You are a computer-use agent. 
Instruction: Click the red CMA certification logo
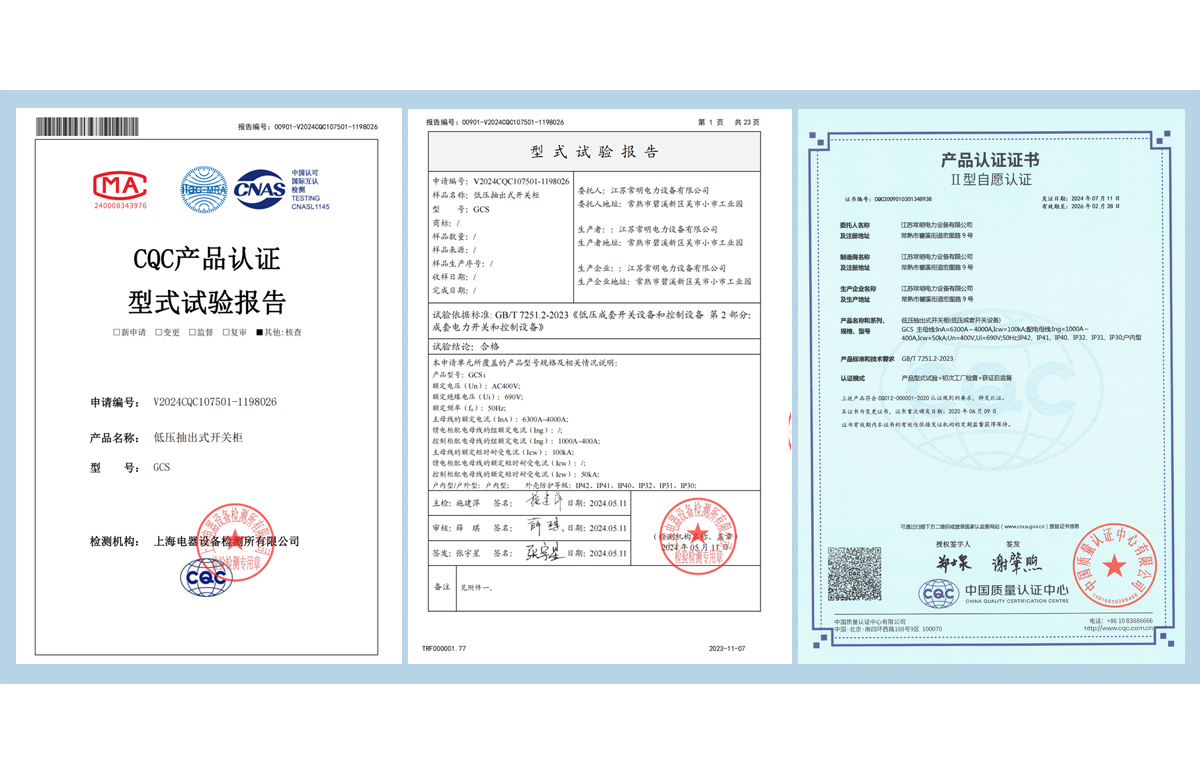(x=120, y=186)
